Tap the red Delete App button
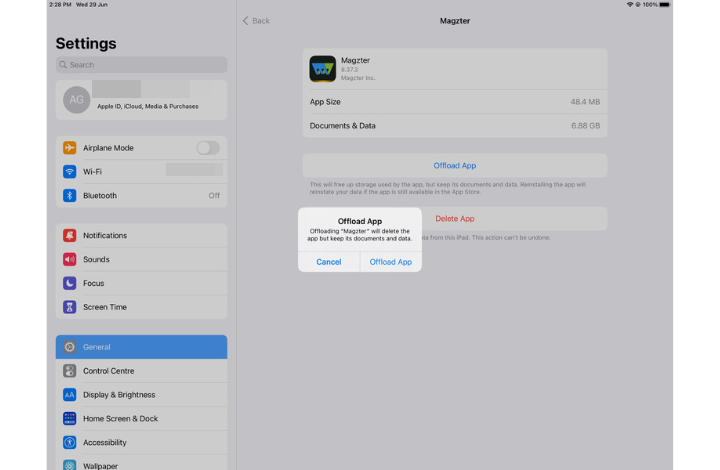The image size is (720, 470). click(x=455, y=218)
